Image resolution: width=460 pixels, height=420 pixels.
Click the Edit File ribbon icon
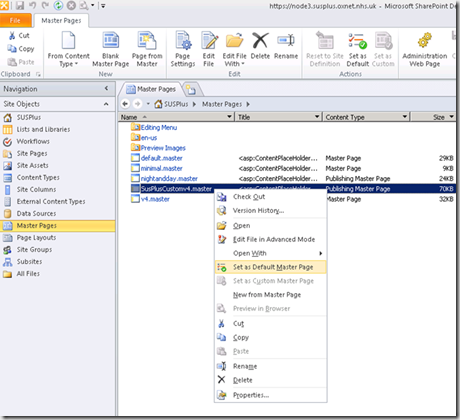(x=209, y=41)
